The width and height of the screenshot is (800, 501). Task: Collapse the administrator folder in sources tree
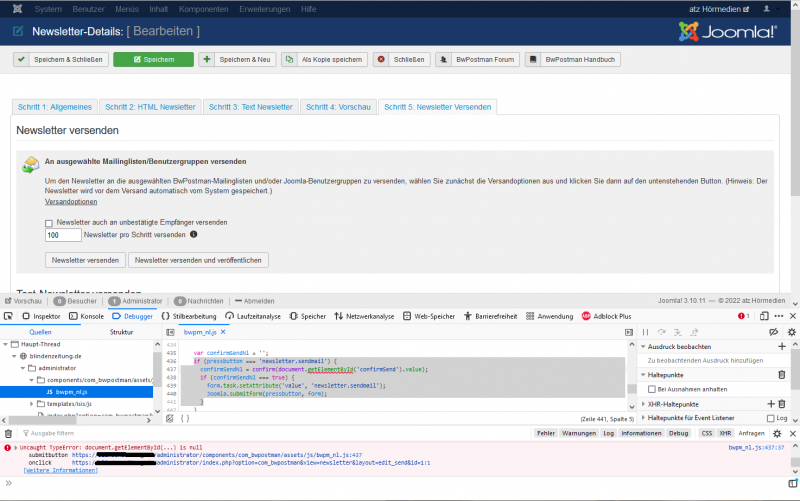pos(21,368)
